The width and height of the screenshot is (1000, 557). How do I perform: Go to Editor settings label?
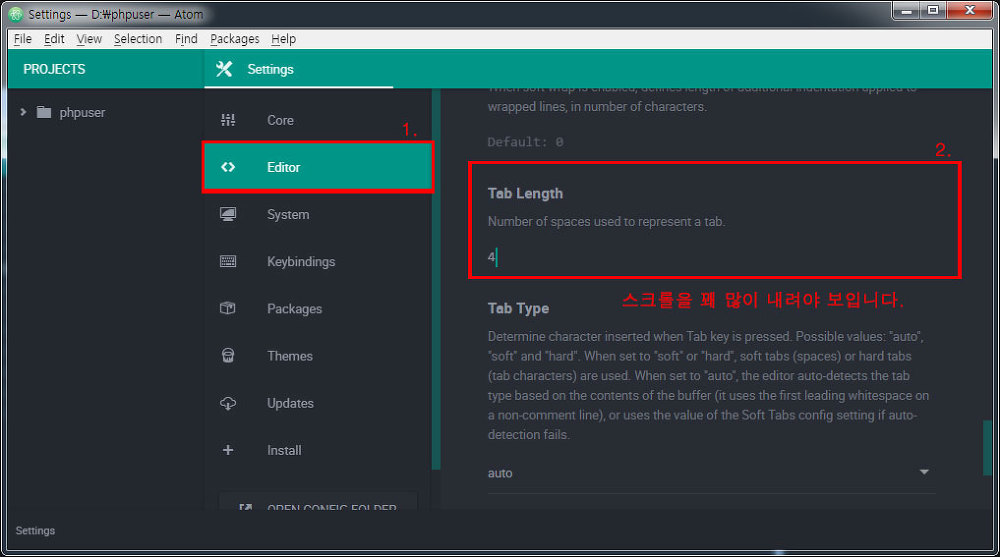283,167
